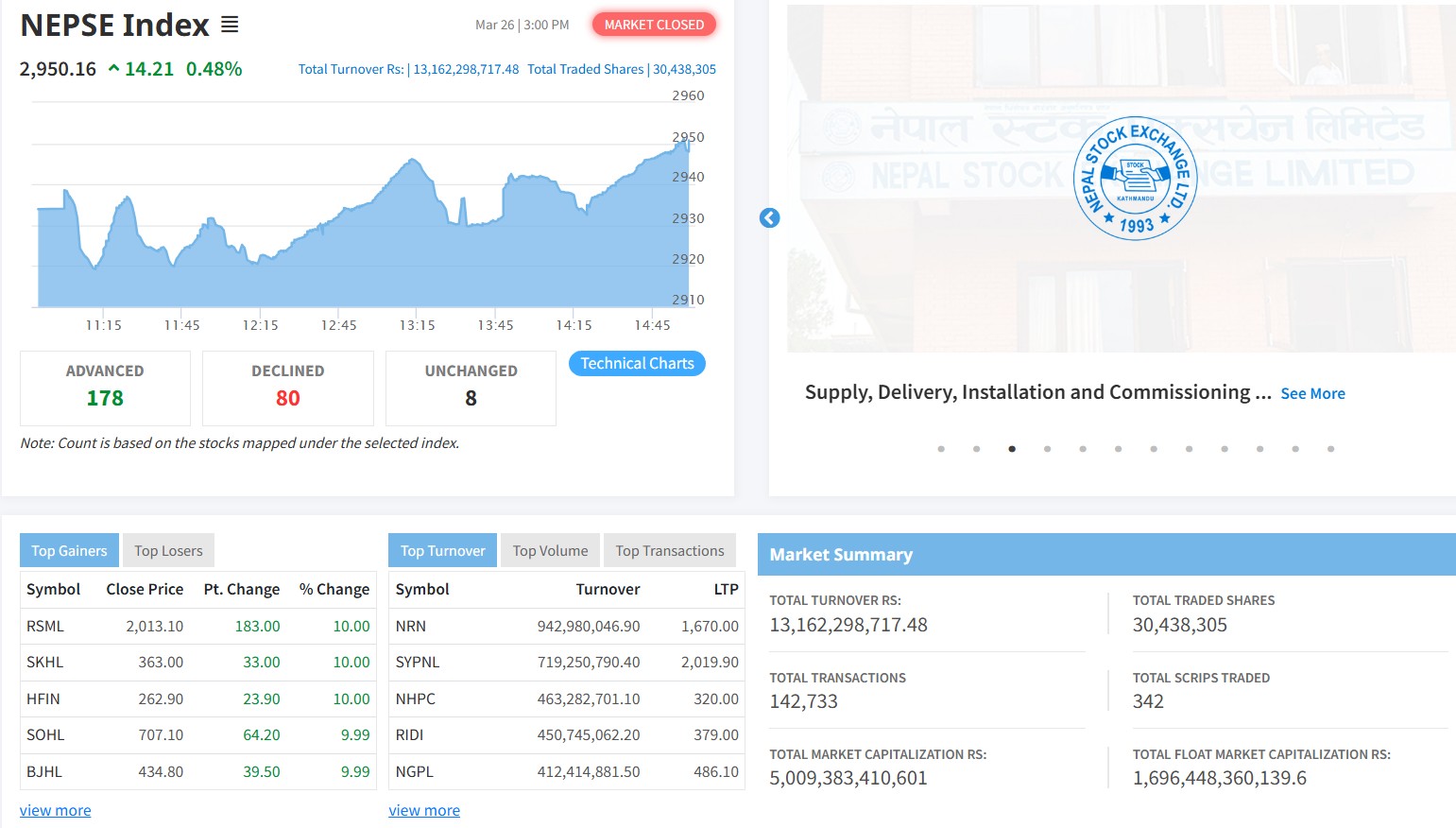The height and width of the screenshot is (828, 1456).
Task: Click the MARKET CLOSED status badge
Action: pyautogui.click(x=654, y=25)
